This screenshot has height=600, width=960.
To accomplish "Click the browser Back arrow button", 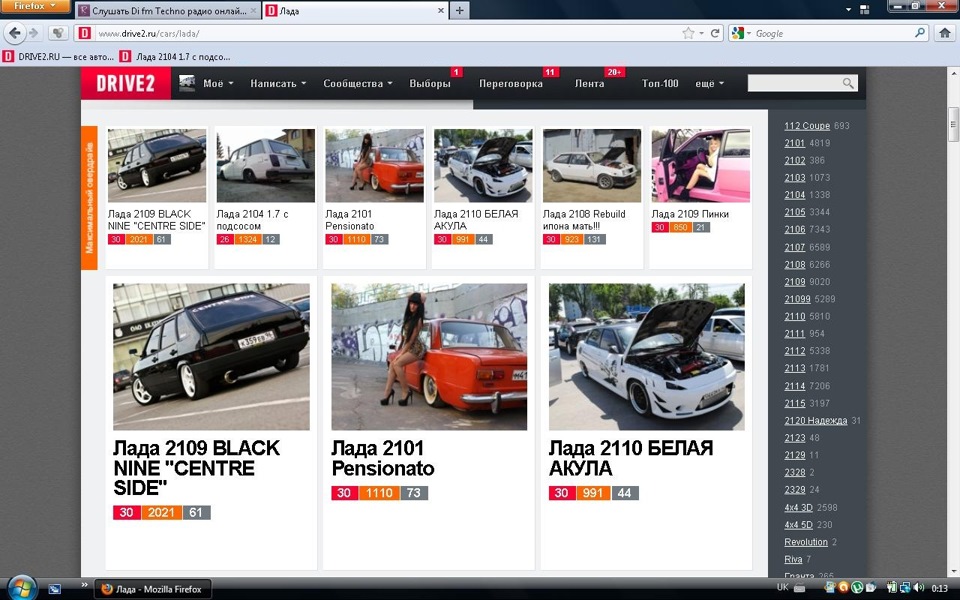I will [x=14, y=33].
